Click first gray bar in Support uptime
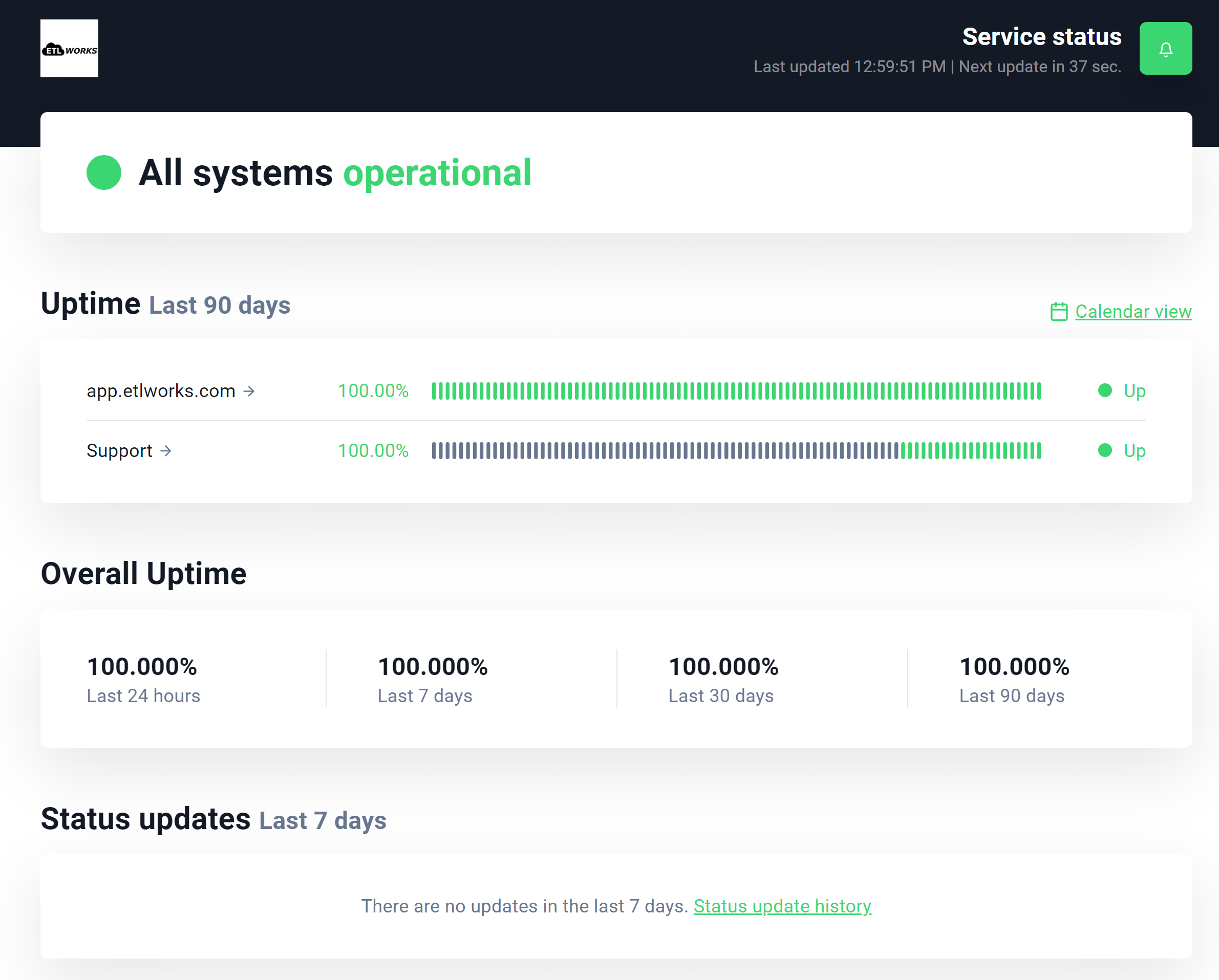The width and height of the screenshot is (1219, 980). 434,451
